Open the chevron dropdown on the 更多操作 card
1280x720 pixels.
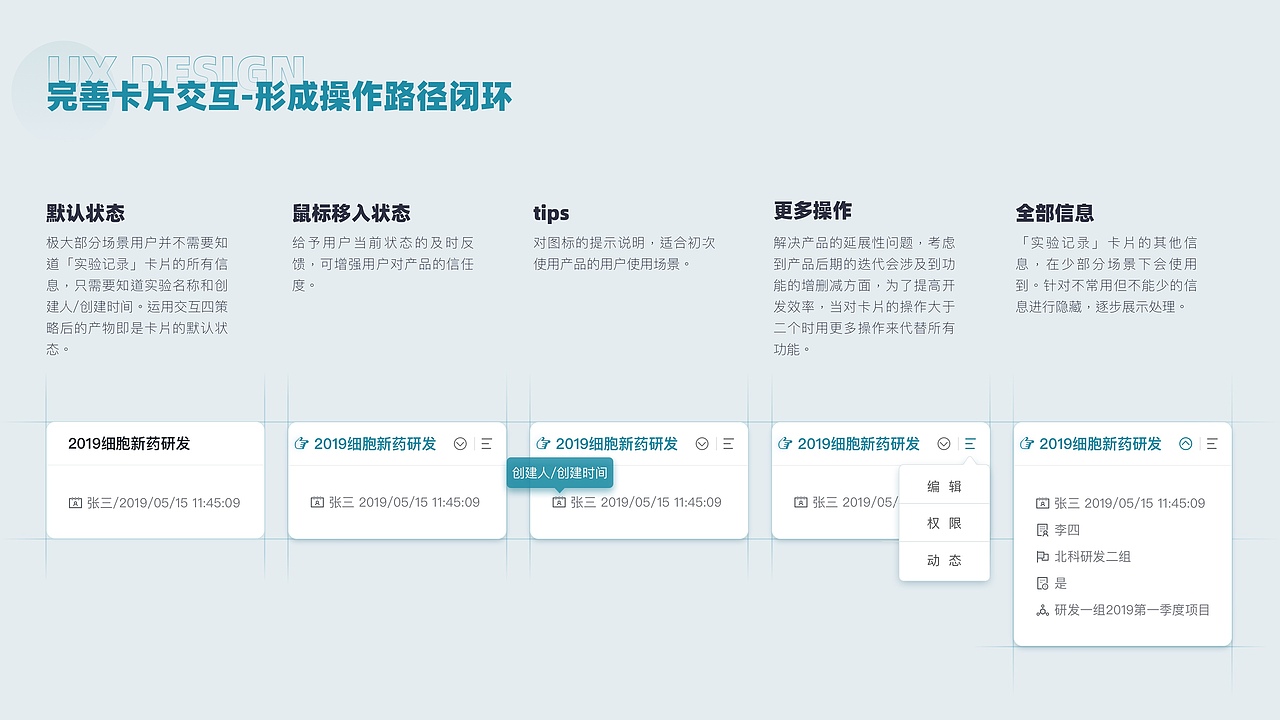942,444
